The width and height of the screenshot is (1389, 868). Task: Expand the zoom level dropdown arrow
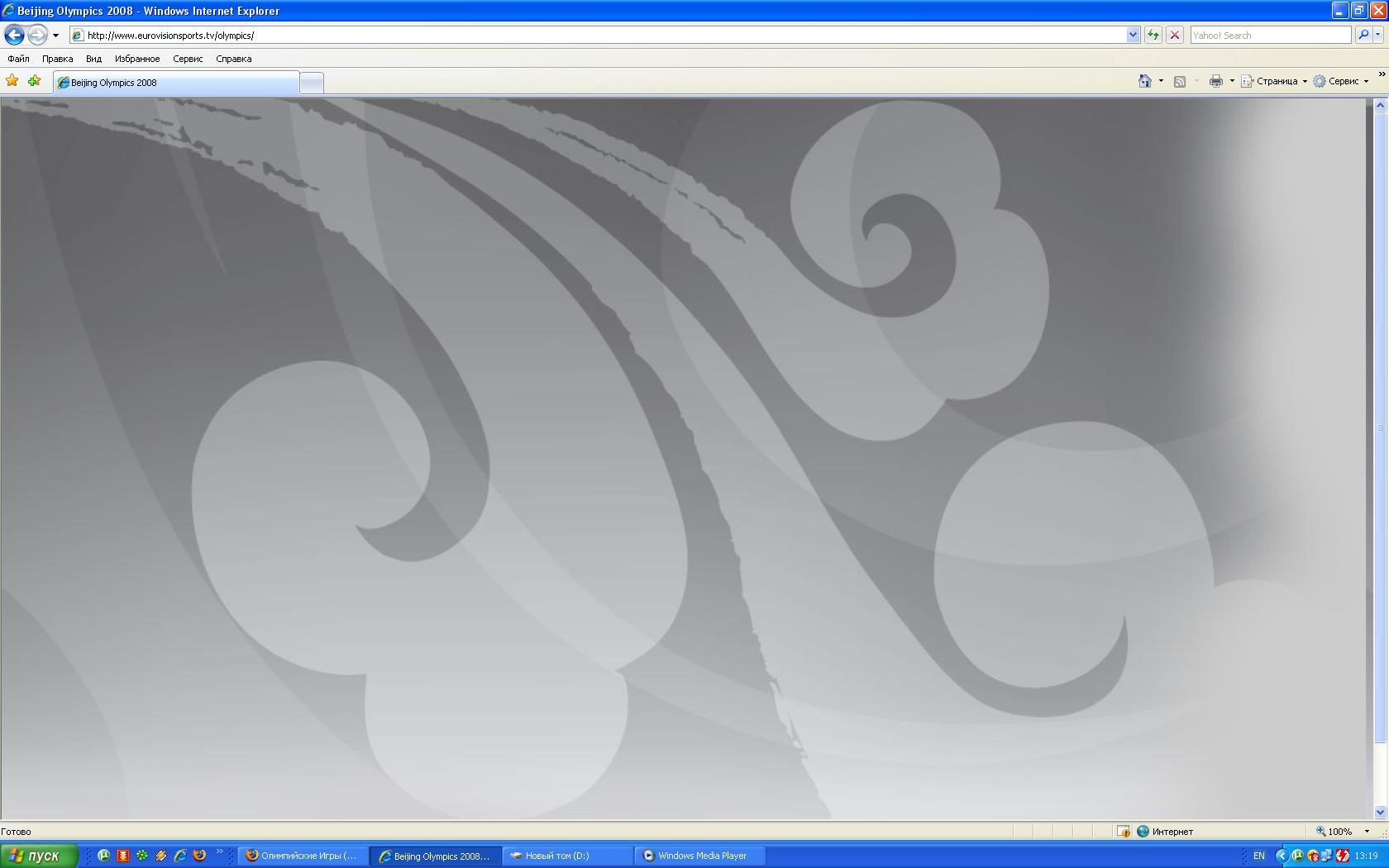(1367, 832)
